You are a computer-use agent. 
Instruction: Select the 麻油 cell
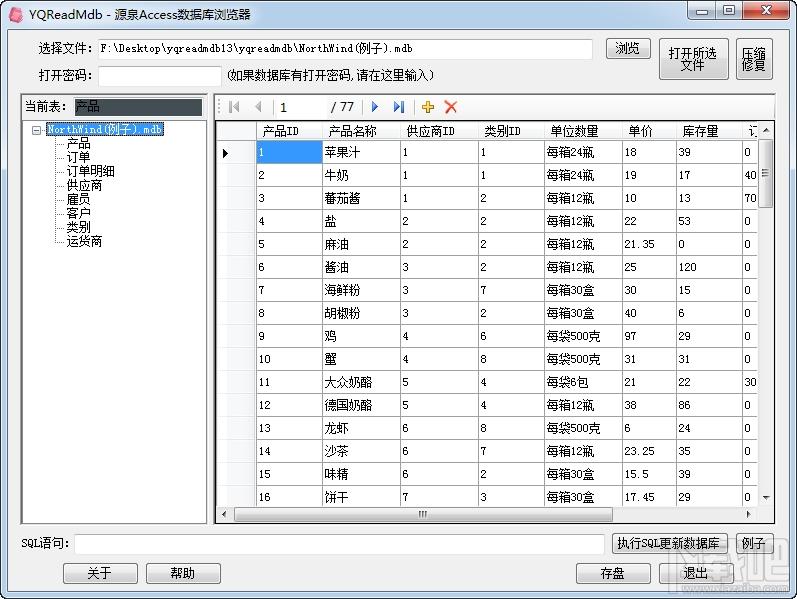pos(361,244)
